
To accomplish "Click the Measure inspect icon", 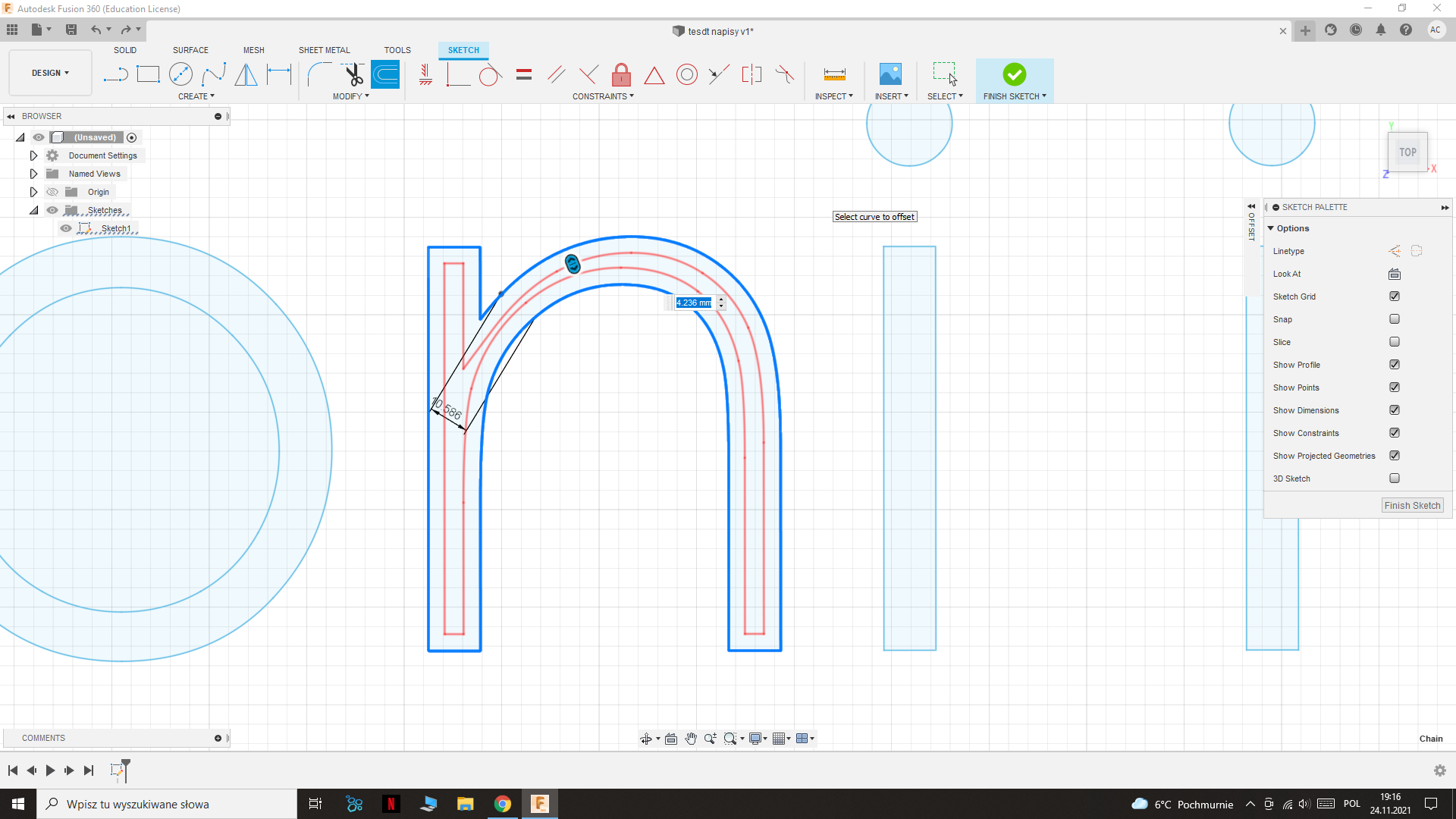I will (x=834, y=74).
